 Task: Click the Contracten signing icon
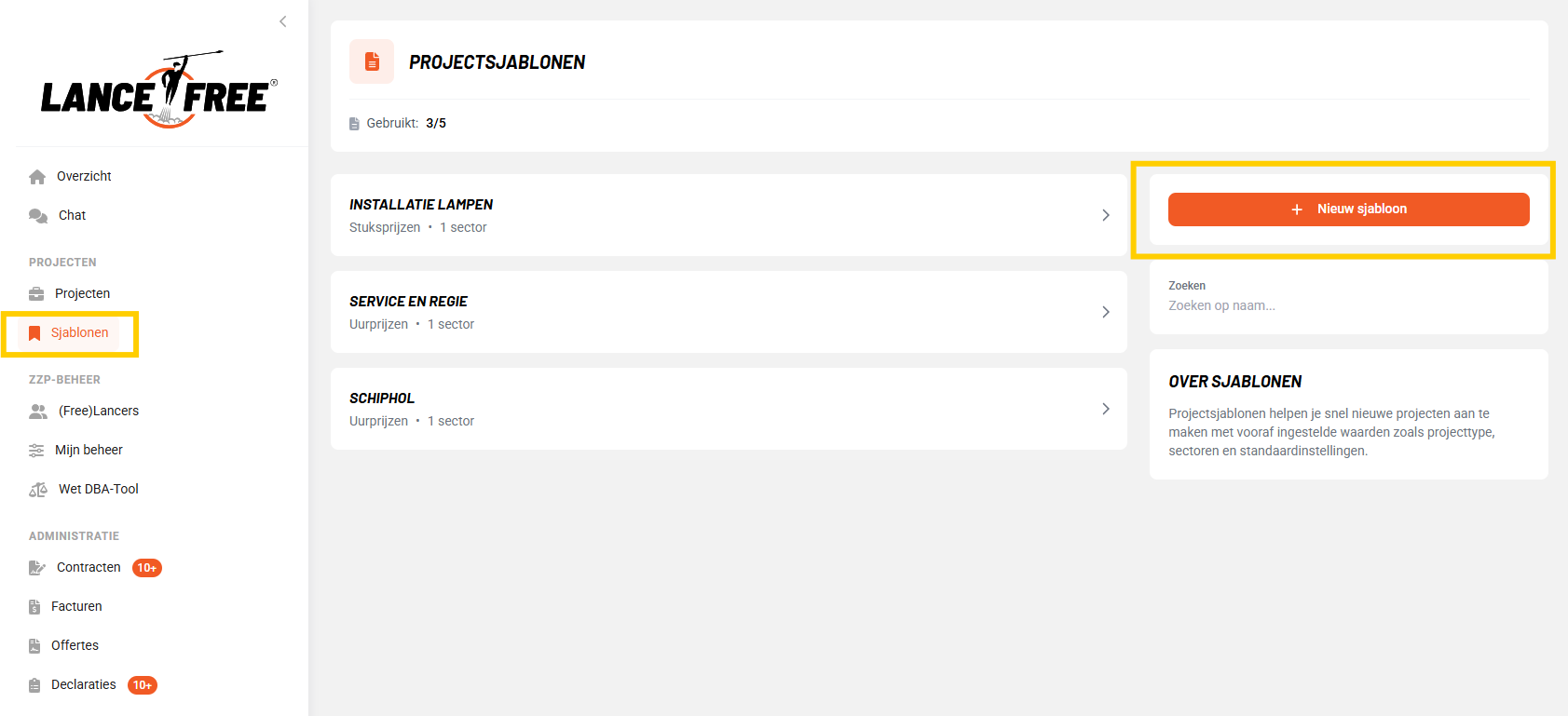click(37, 568)
